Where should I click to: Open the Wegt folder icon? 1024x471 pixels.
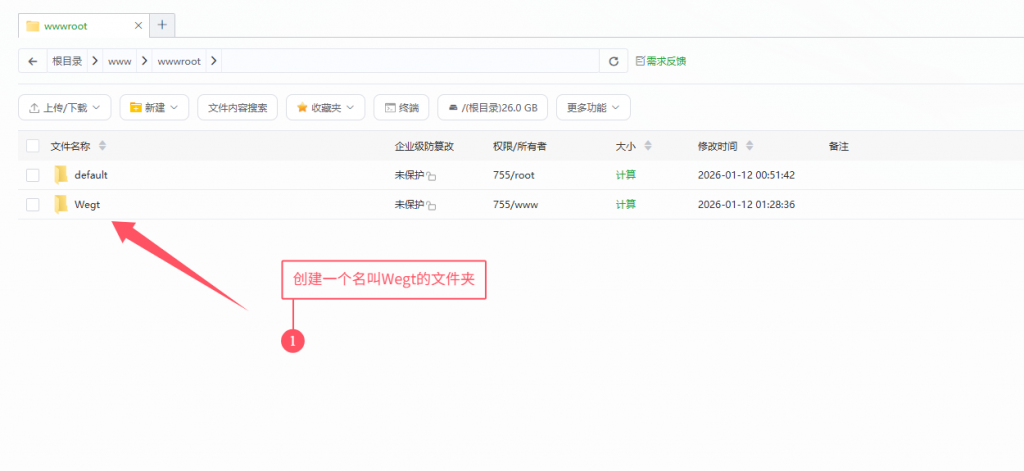[61, 204]
